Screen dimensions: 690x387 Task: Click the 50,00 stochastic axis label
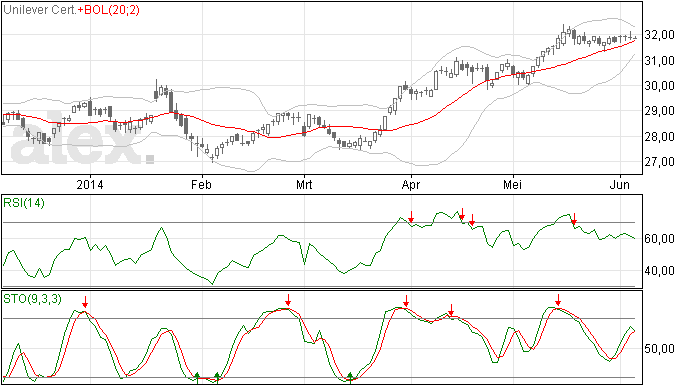pyautogui.click(x=659, y=349)
